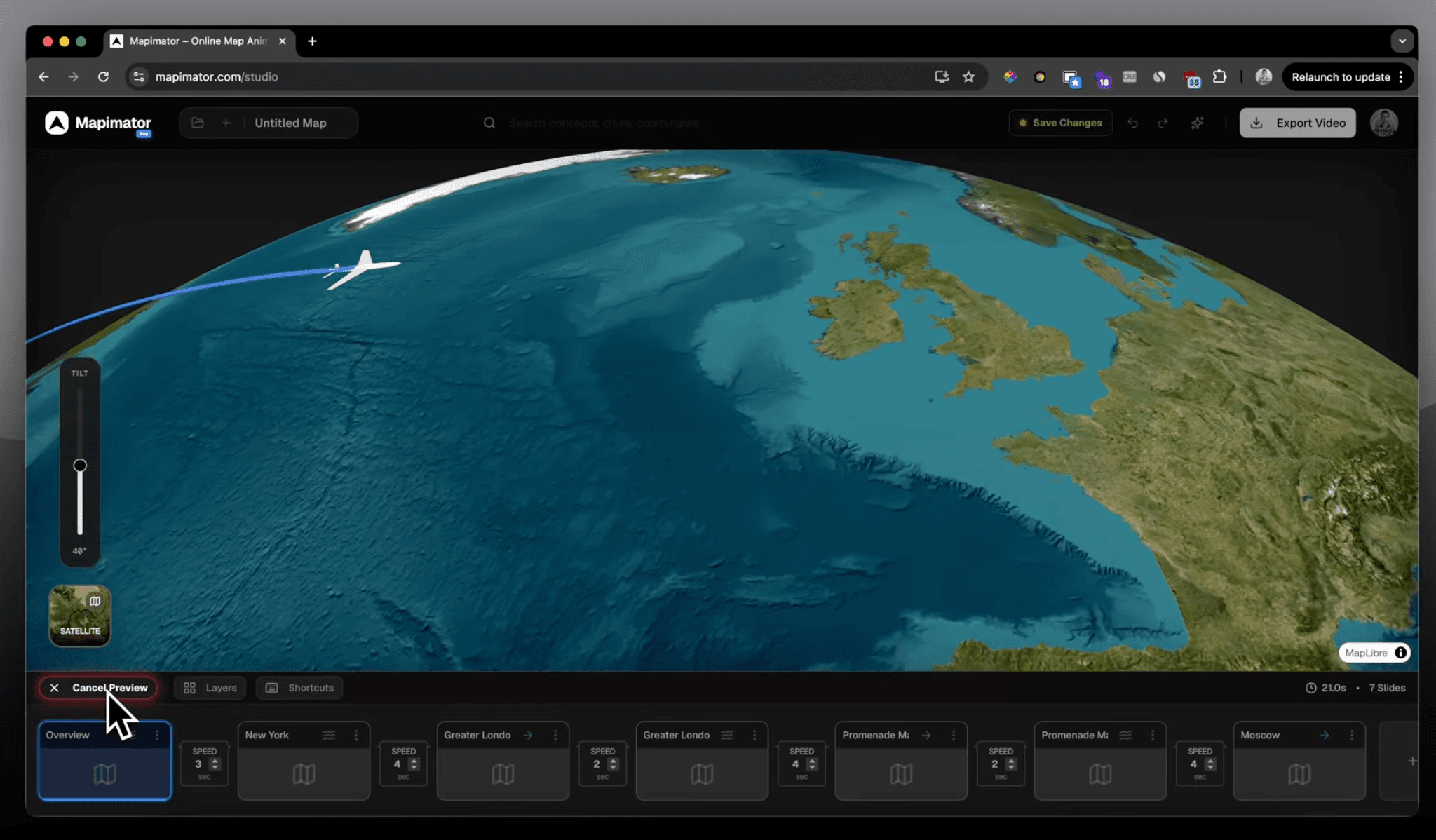The width and height of the screenshot is (1436, 840).
Task: Cancel the animation preview
Action: point(97,688)
